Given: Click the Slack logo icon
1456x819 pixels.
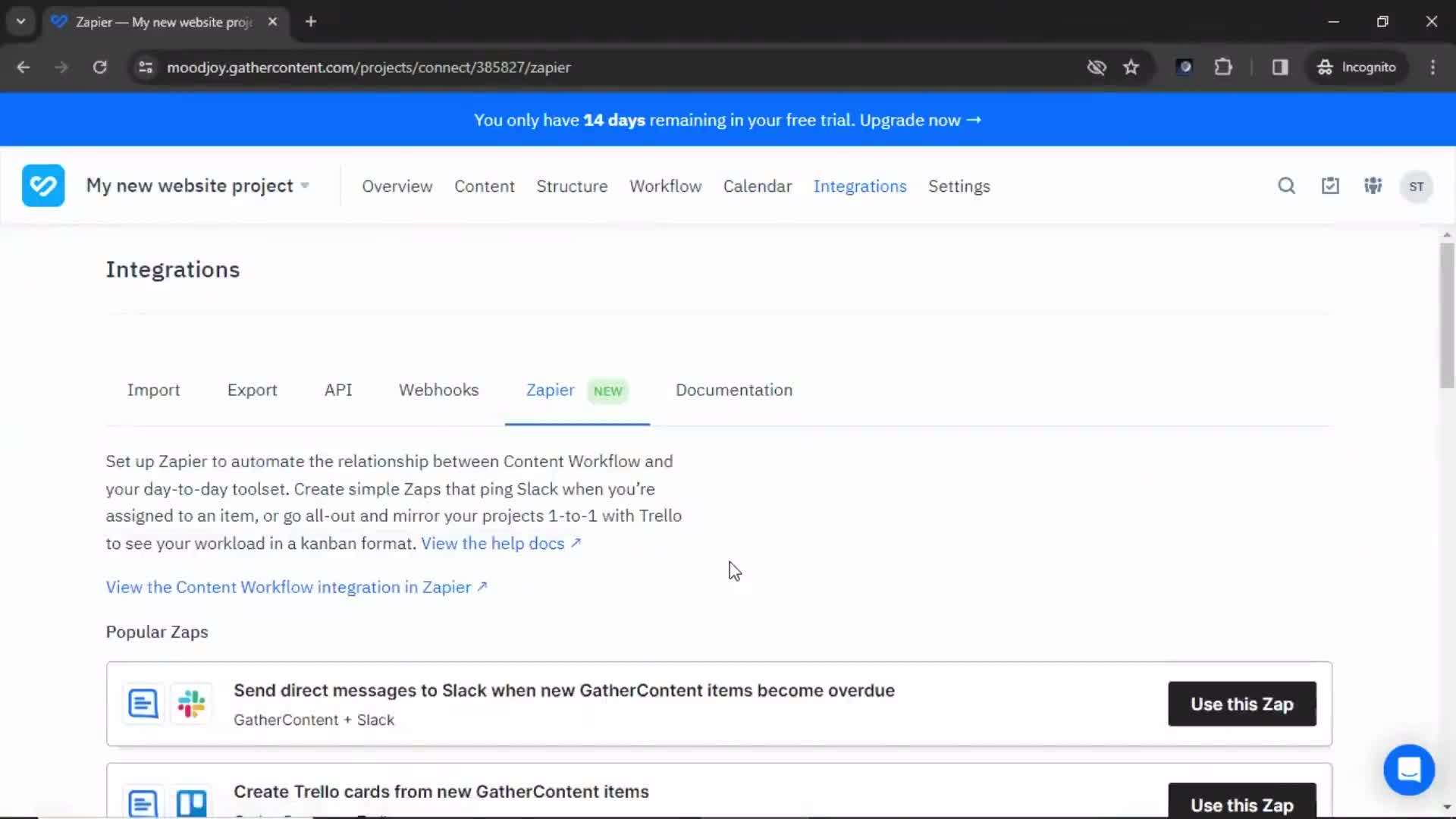Looking at the screenshot, I should point(191,704).
